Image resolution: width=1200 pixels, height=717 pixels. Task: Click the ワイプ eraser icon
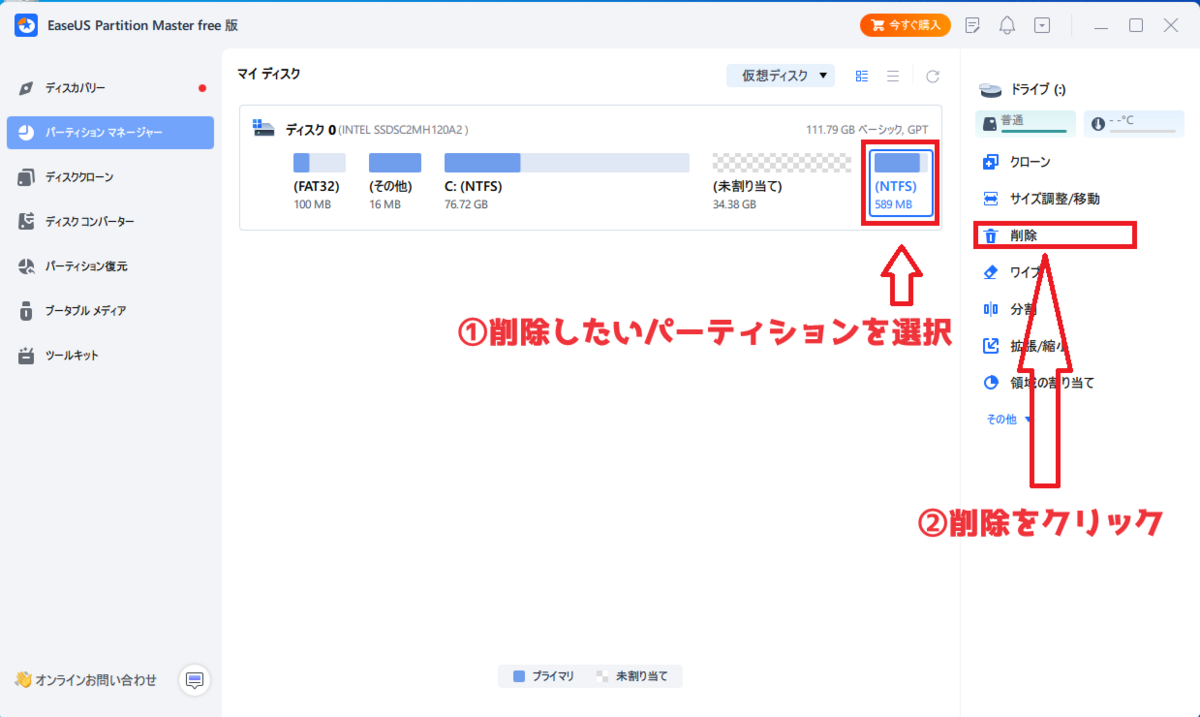click(x=991, y=272)
